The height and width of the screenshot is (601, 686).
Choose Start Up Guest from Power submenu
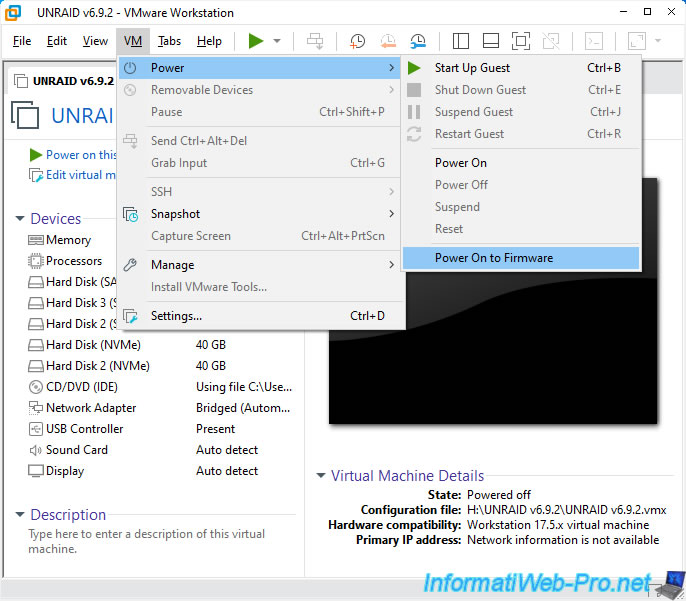coord(472,68)
